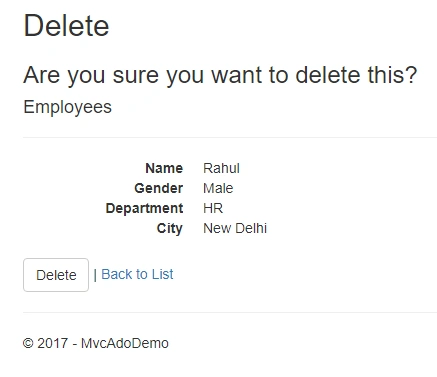The image size is (437, 377).
Task: Click the Gender field label
Action: coord(159,188)
